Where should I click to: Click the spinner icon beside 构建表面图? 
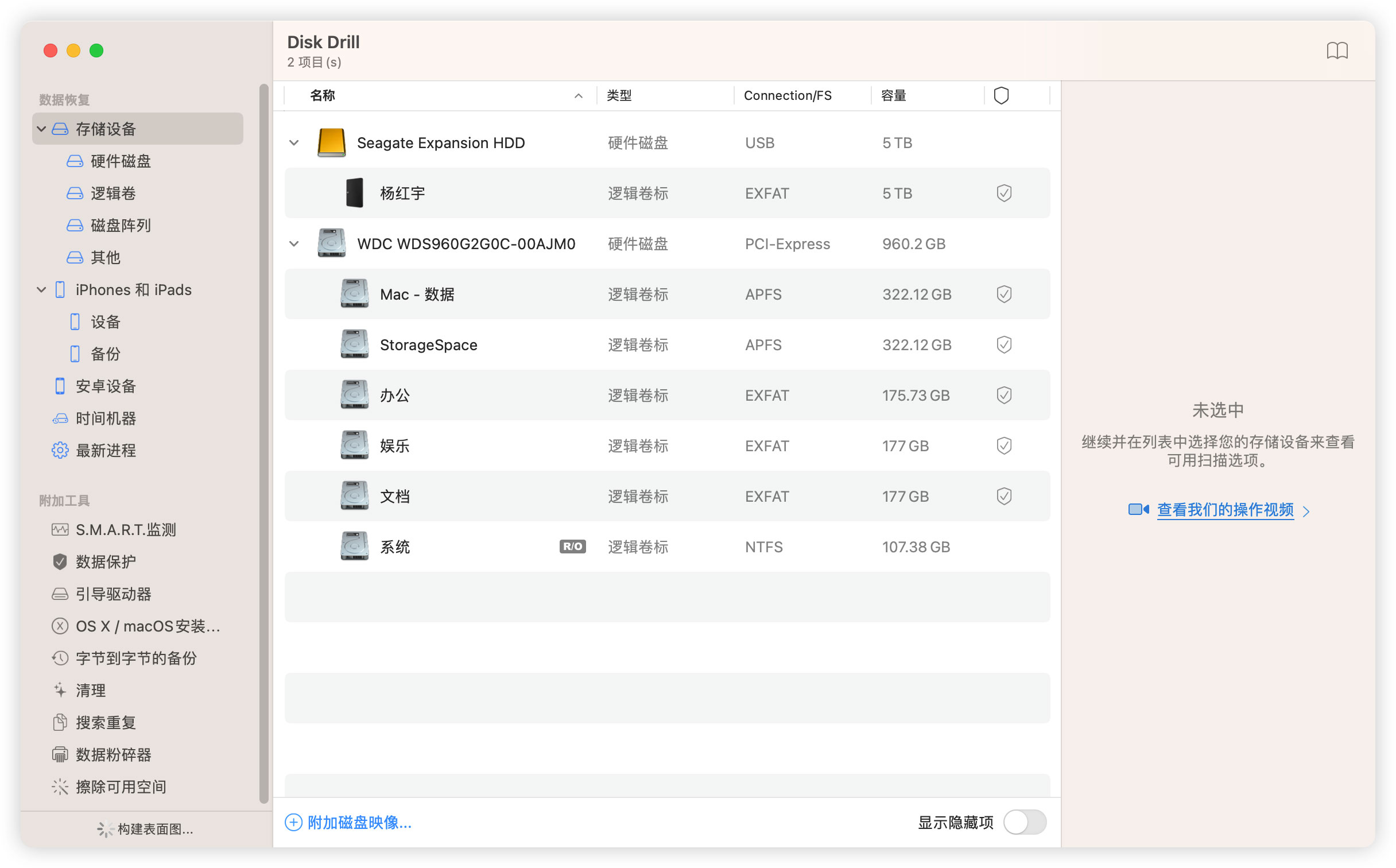(x=105, y=829)
